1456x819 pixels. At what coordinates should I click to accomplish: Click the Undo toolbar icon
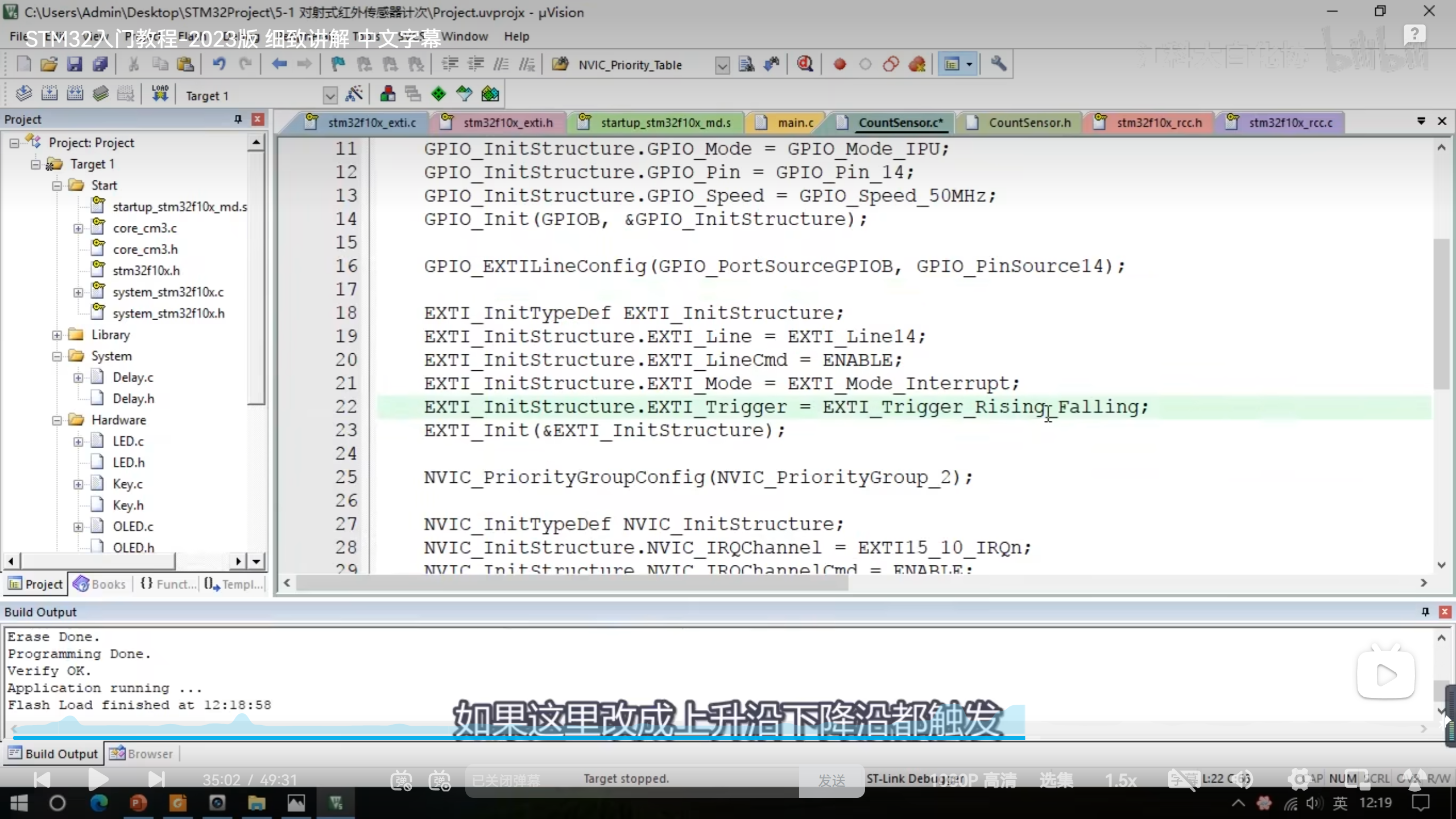point(219,64)
